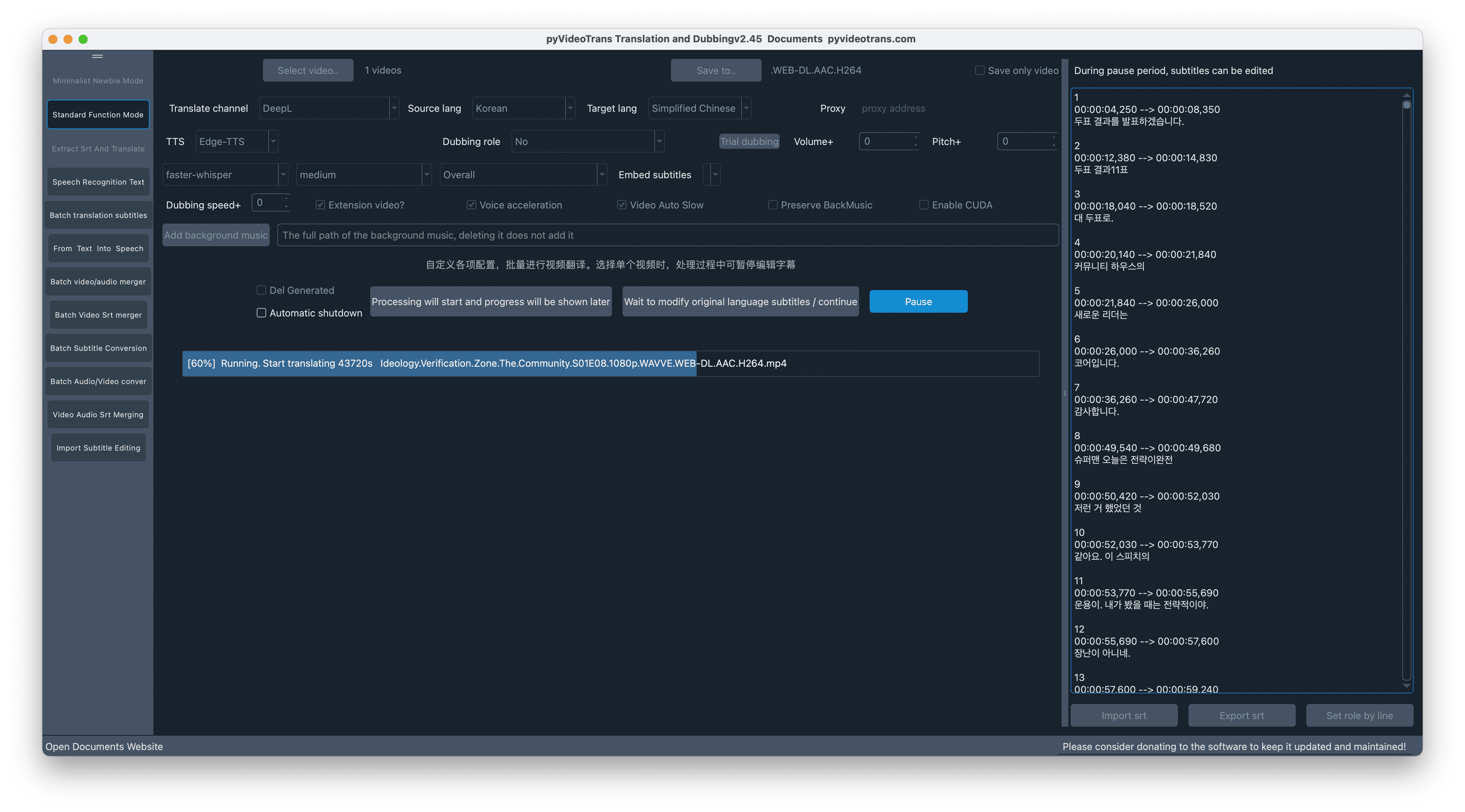Screen dimensions: 1465x812
Task: Click subtitle line '새로운 리더는'
Action: click(x=1100, y=315)
